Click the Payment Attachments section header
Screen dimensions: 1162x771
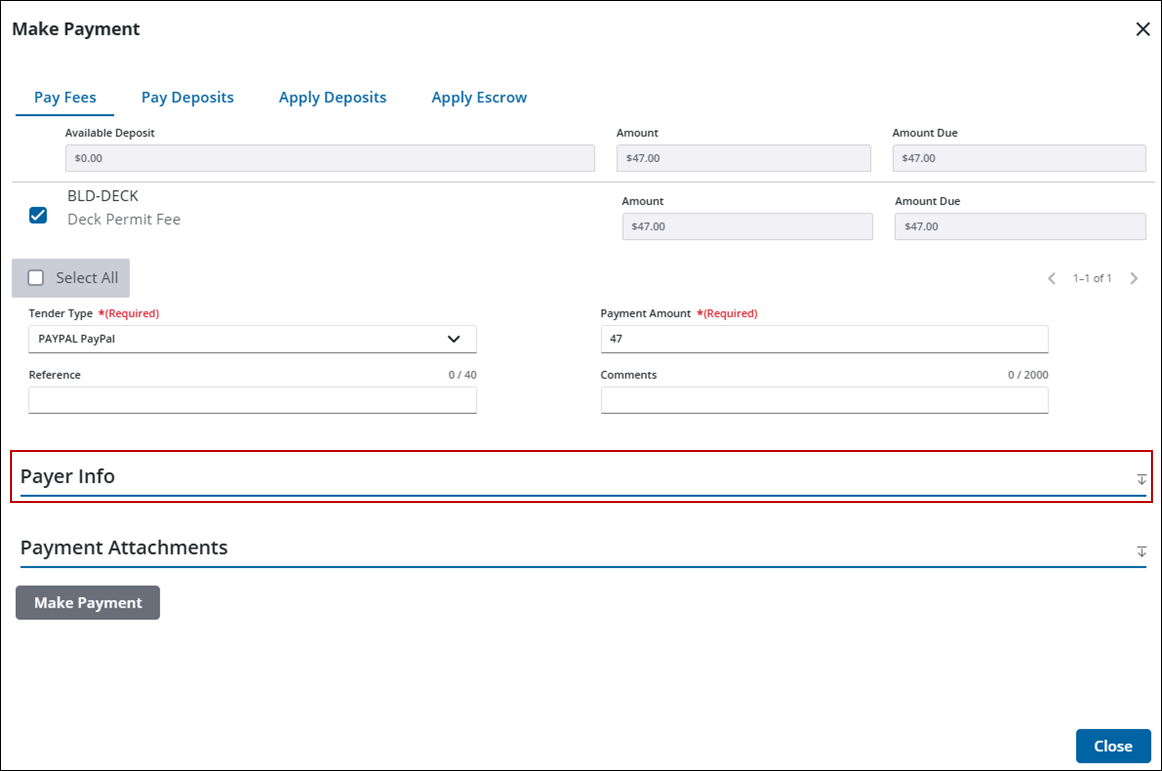coord(124,548)
